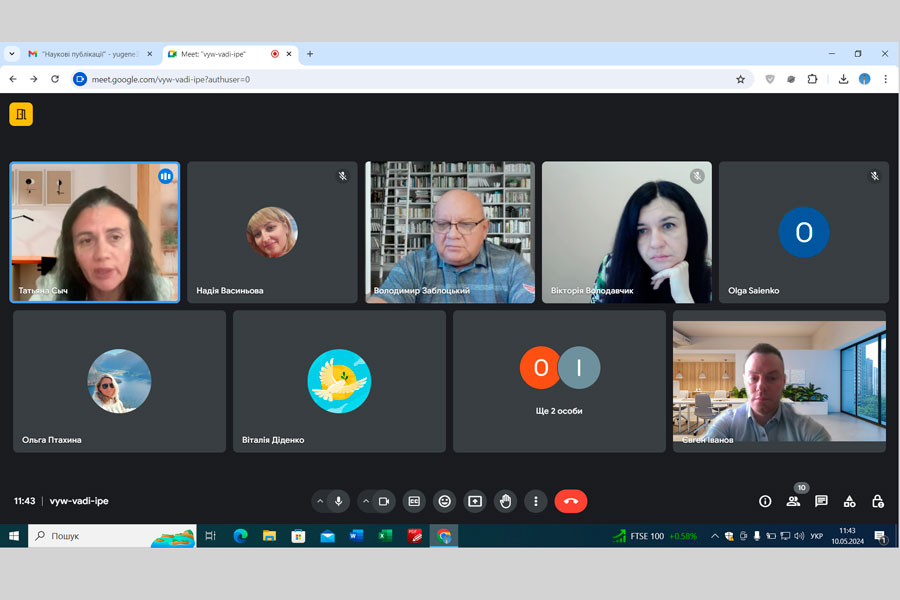The width and height of the screenshot is (900, 600).
Task: Open File Explorer from taskbar
Action: coord(269,536)
